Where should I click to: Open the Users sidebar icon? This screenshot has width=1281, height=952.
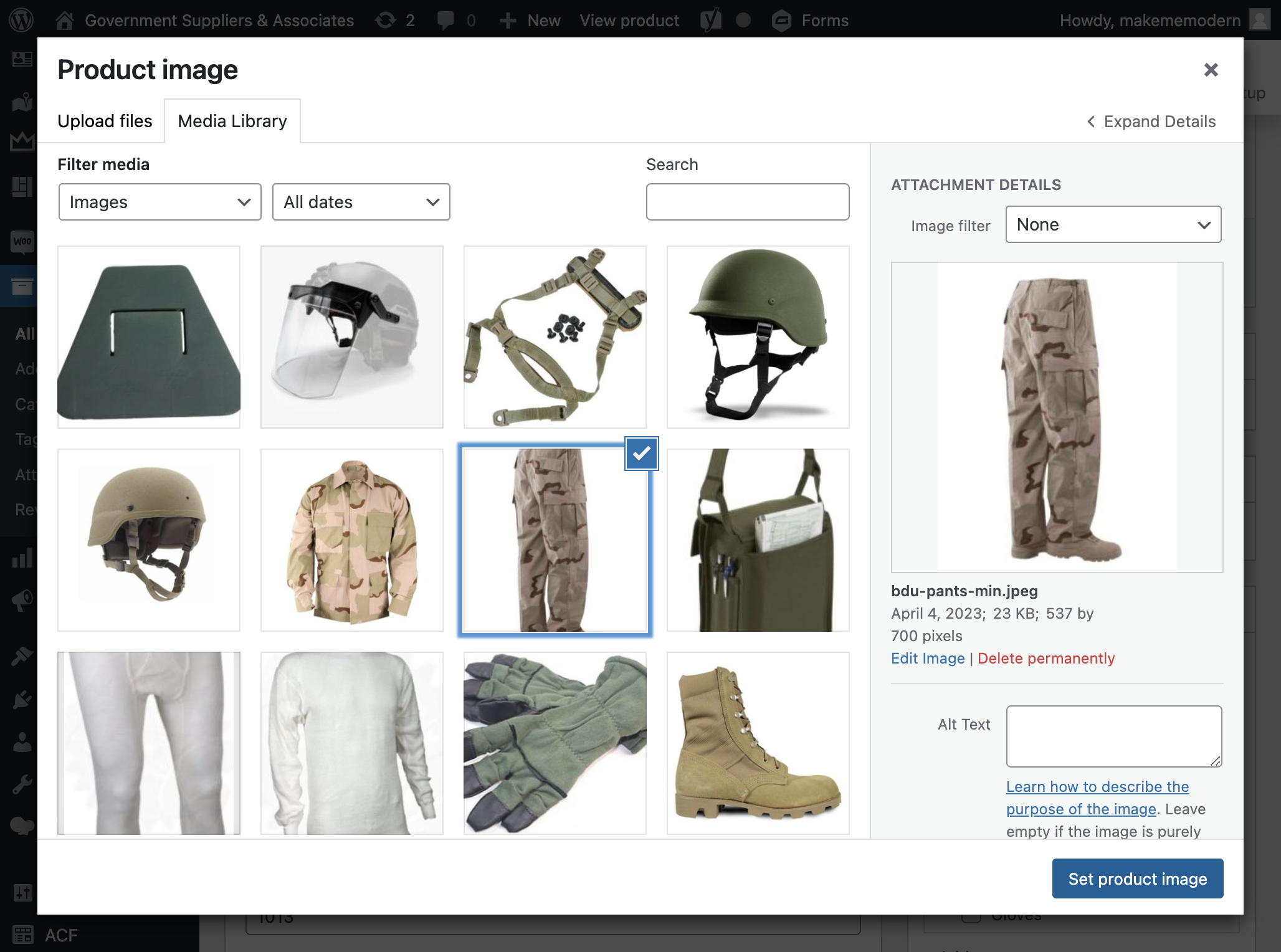(22, 742)
